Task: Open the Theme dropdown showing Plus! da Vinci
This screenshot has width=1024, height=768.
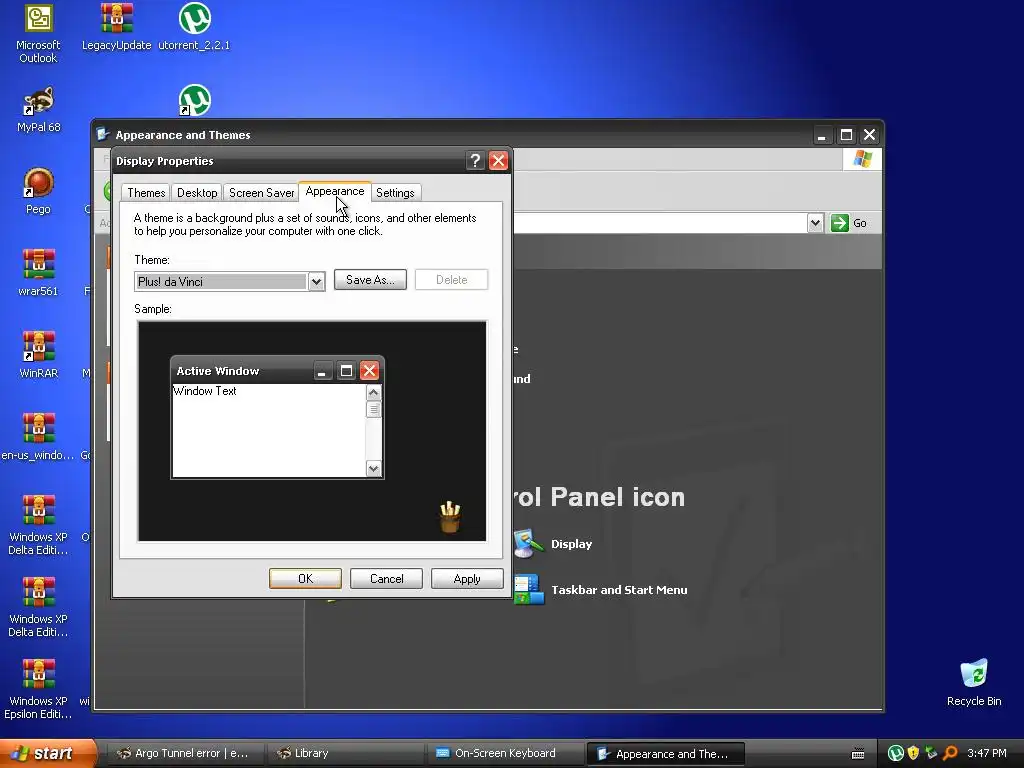Action: point(229,281)
